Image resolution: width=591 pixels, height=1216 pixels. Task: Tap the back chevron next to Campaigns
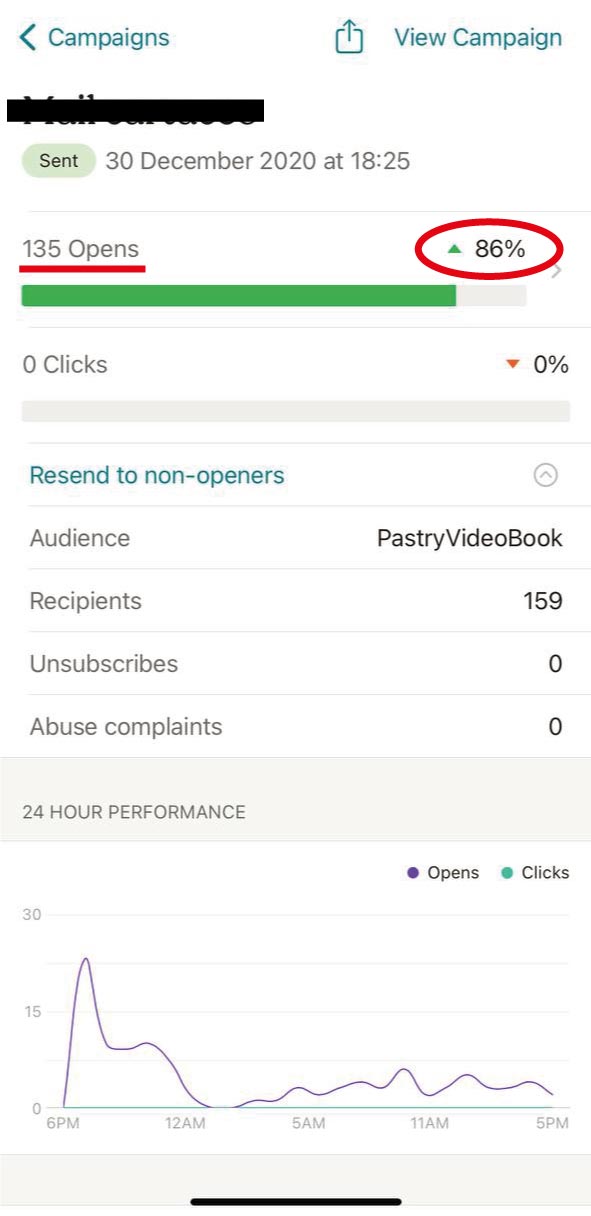(x=28, y=38)
